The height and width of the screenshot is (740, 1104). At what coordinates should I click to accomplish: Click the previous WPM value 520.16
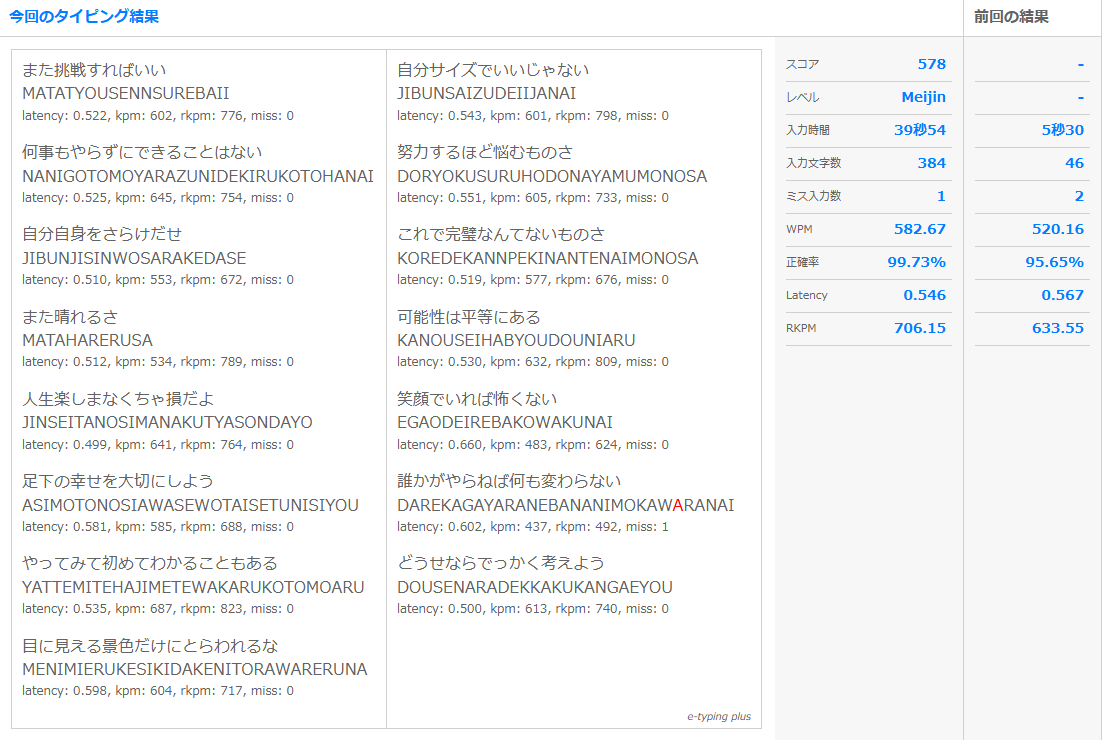pos(1057,229)
